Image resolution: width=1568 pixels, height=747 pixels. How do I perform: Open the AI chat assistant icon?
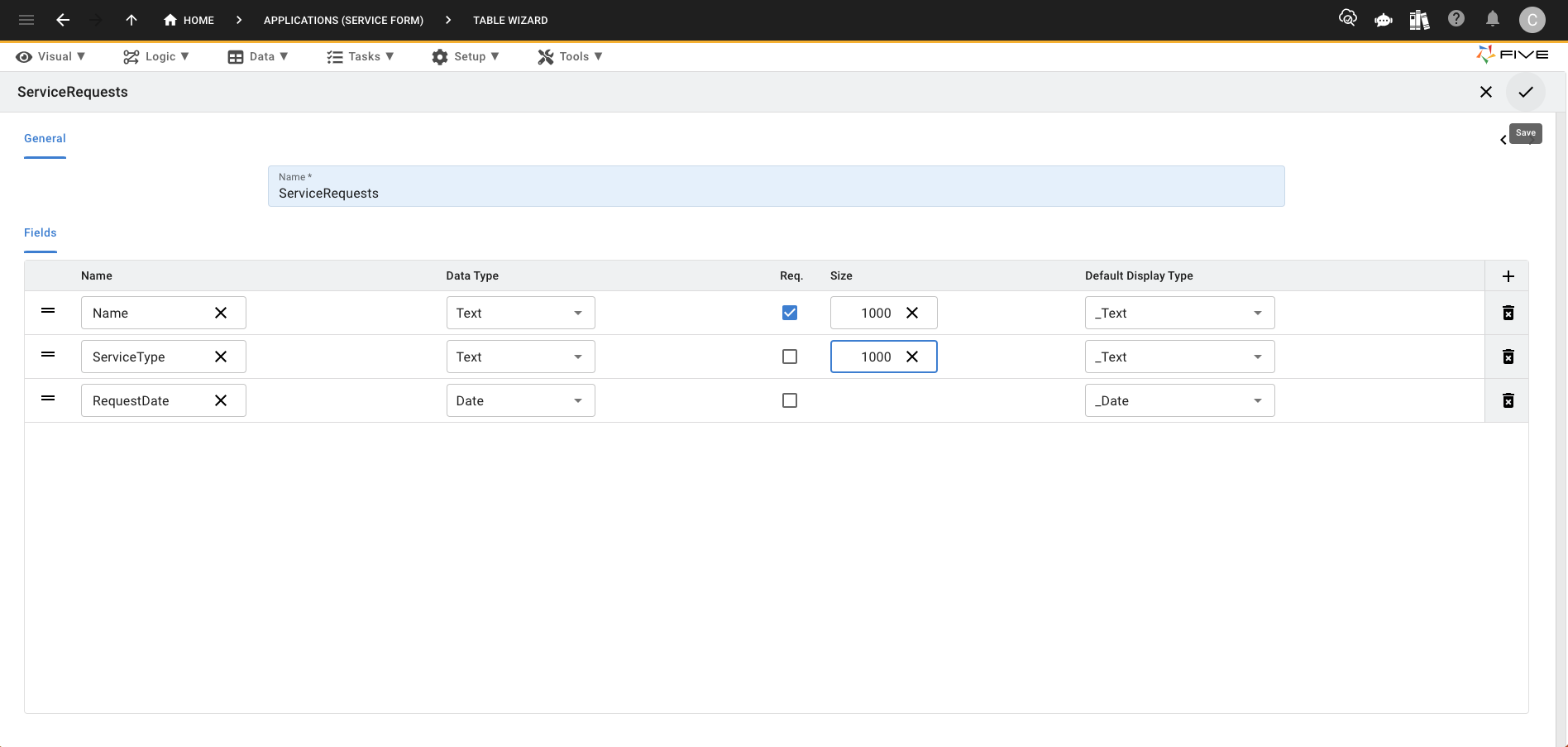click(1383, 20)
